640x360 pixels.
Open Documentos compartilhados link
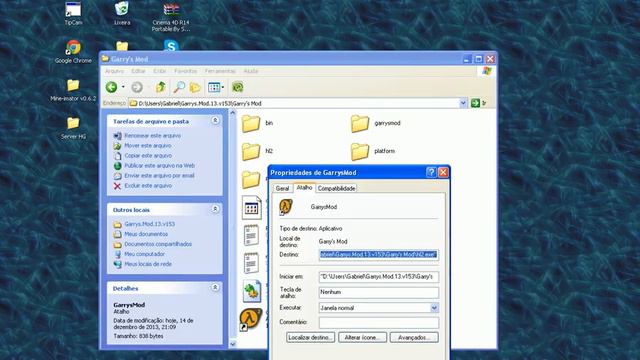[158, 244]
